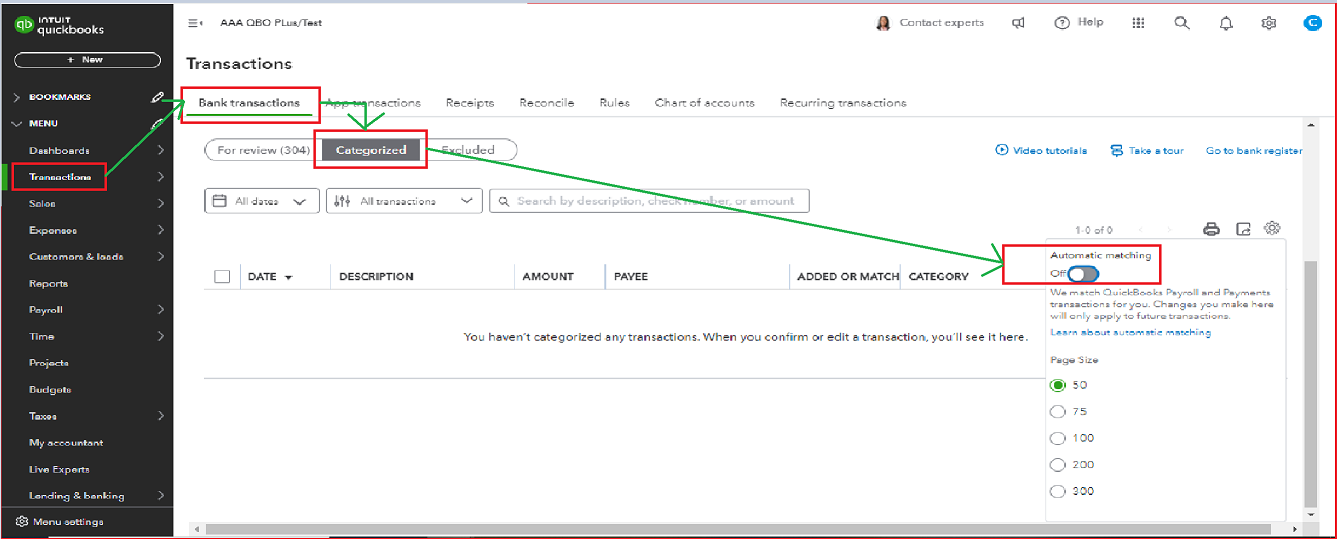Screen dimensions: 1337x539
Task: Click the table settings gear icon
Action: coord(1272,228)
